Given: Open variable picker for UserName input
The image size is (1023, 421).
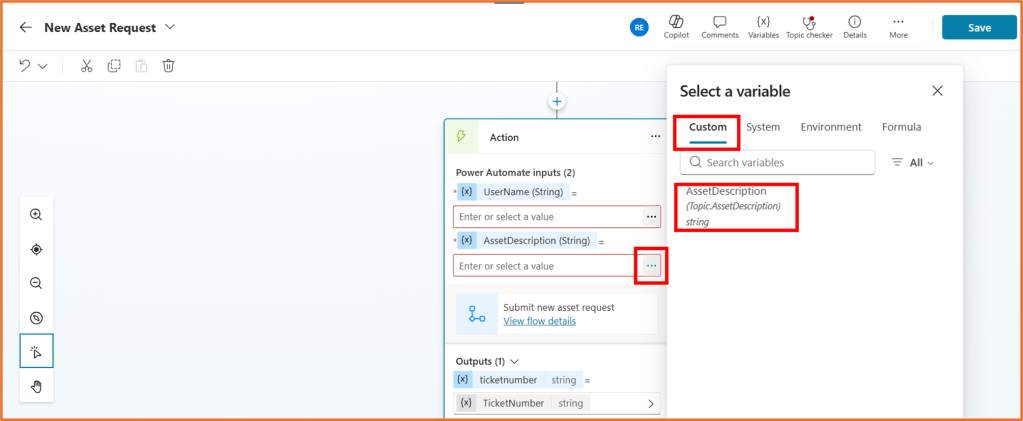Looking at the screenshot, I should pos(651,216).
